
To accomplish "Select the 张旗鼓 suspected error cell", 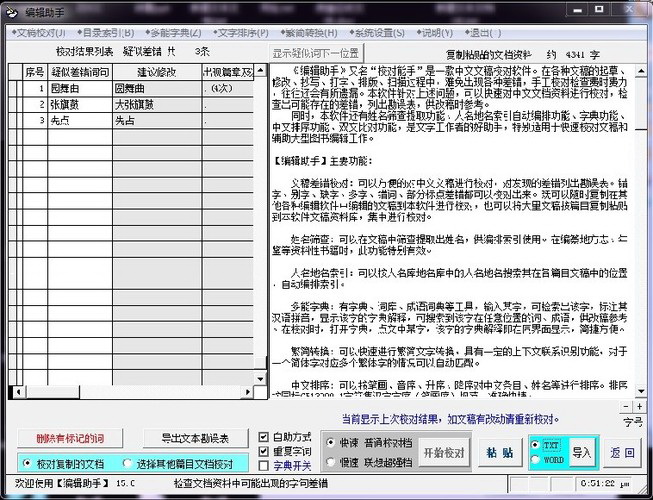I will 80,105.
